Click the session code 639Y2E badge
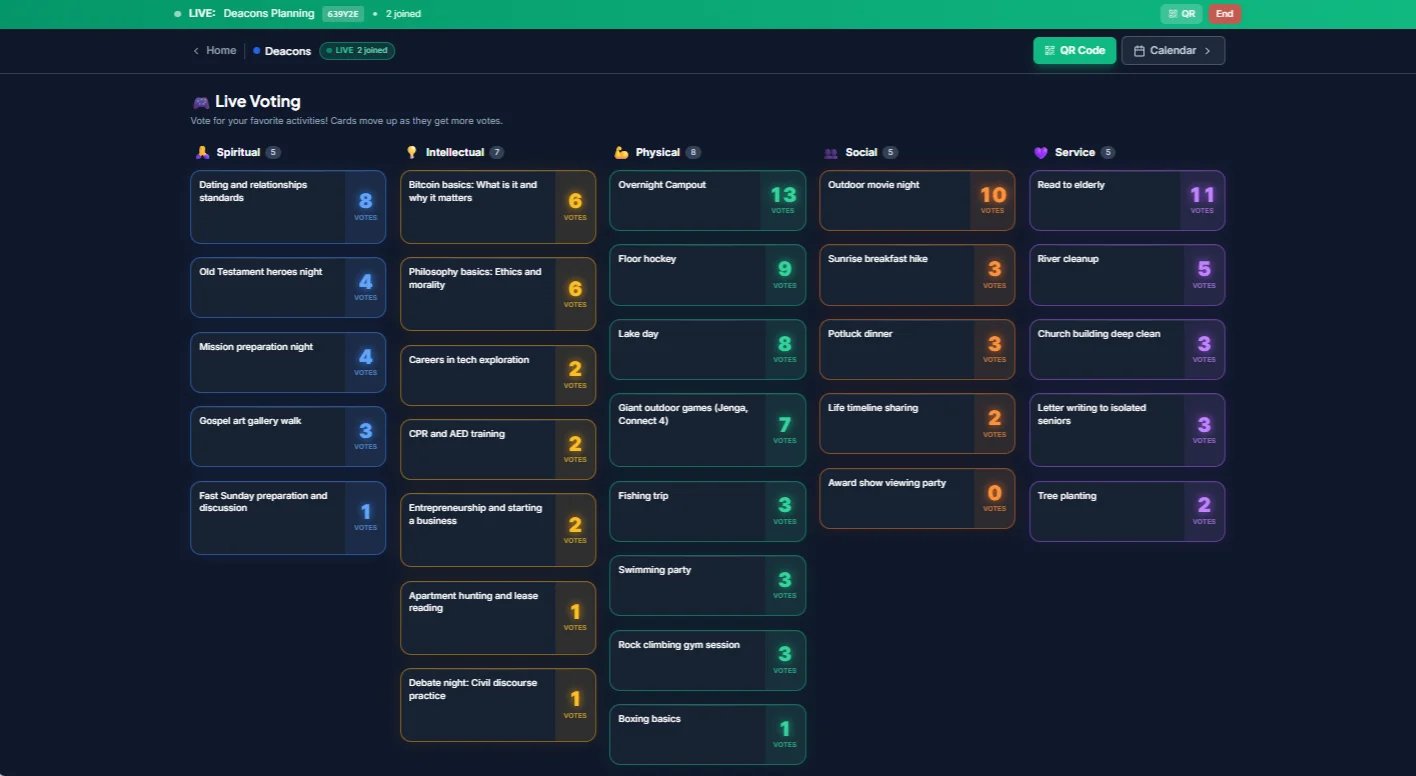 342,14
